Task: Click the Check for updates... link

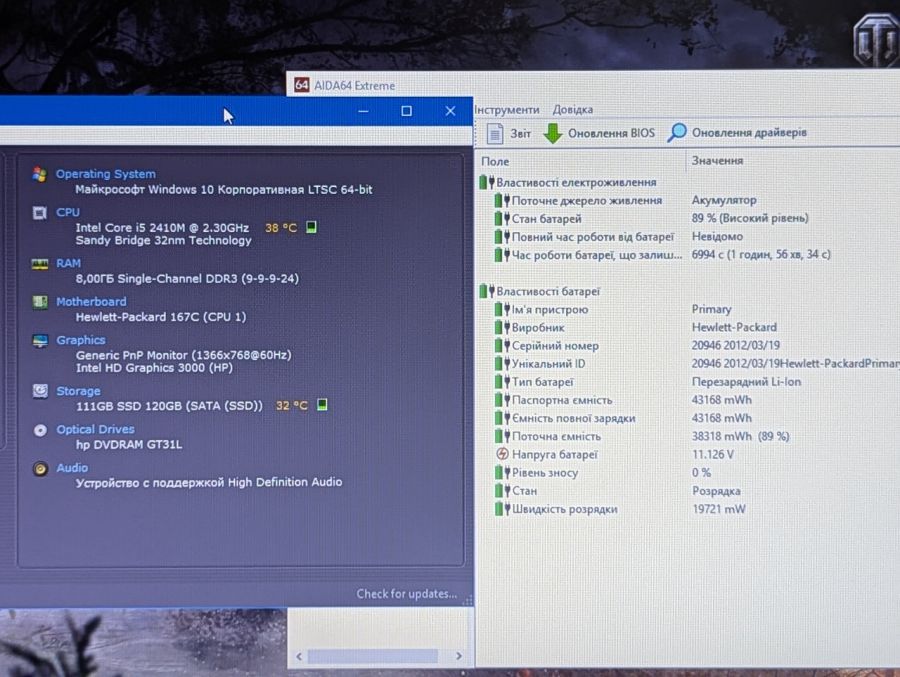Action: [406, 594]
